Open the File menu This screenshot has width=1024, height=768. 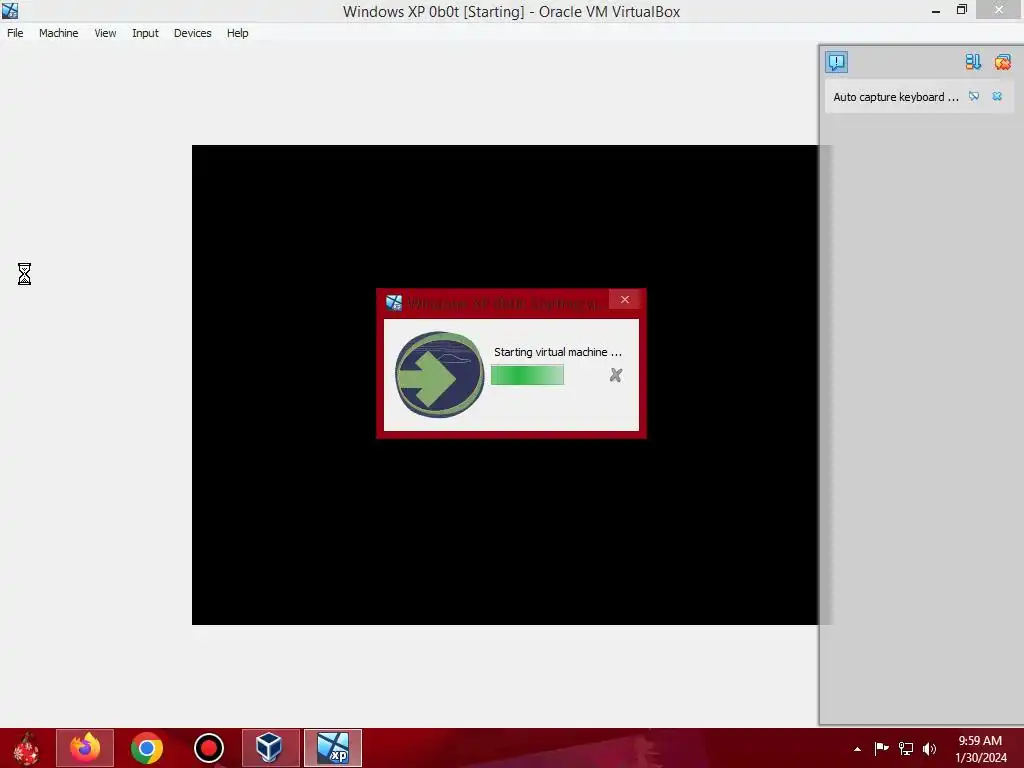click(15, 33)
